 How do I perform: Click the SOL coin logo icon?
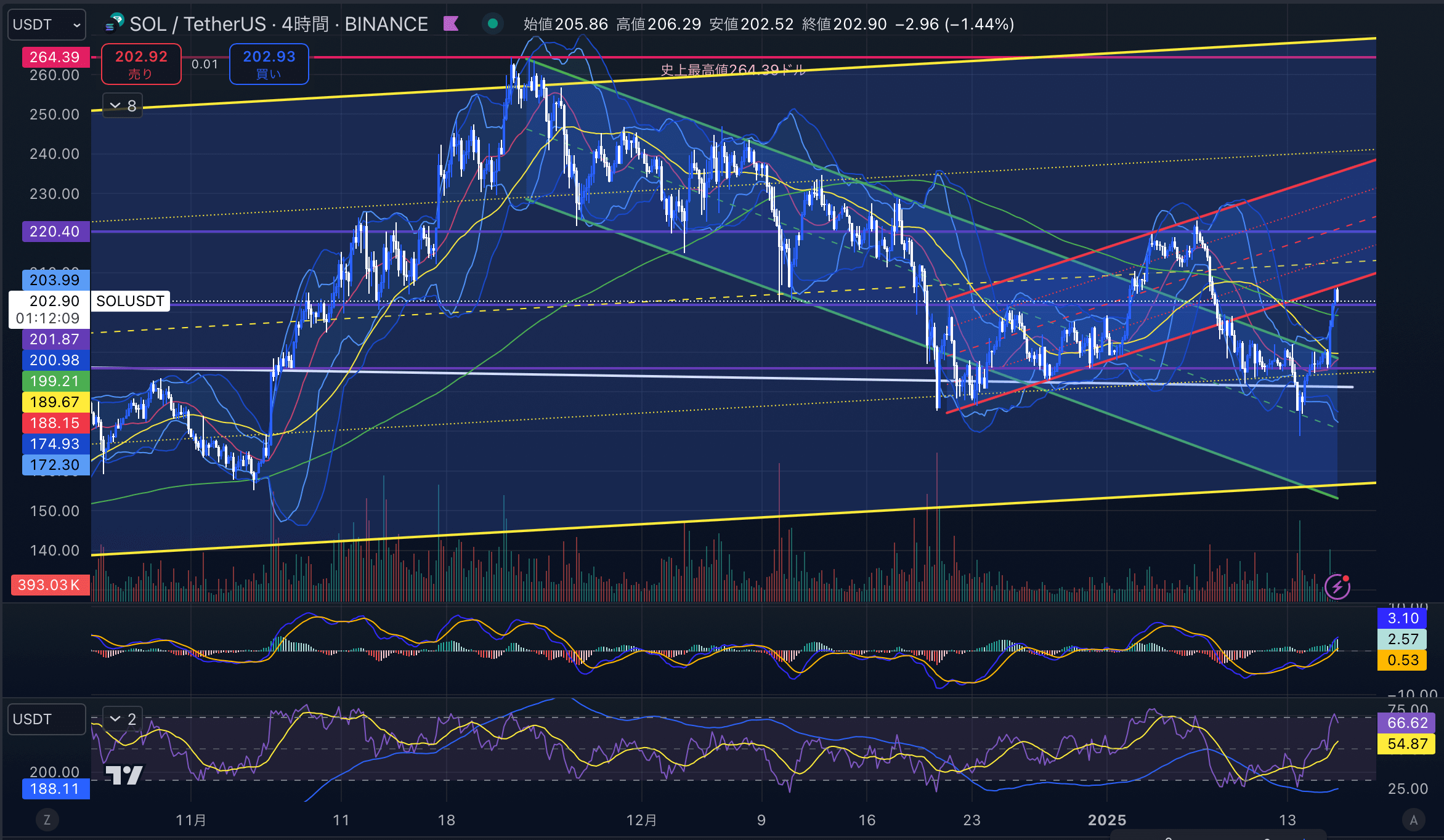114,23
